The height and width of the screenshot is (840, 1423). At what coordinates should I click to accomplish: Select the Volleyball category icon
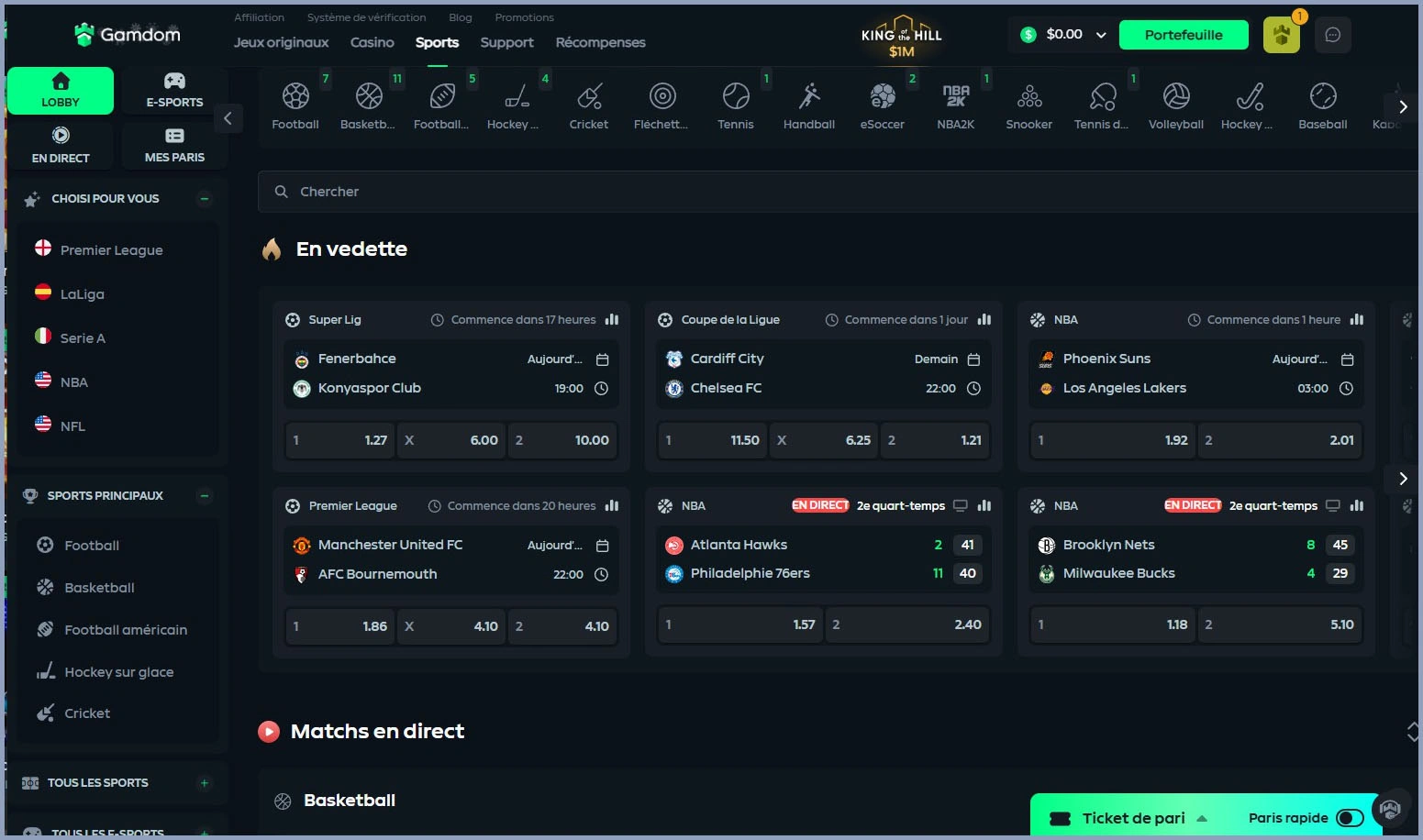1176,105
